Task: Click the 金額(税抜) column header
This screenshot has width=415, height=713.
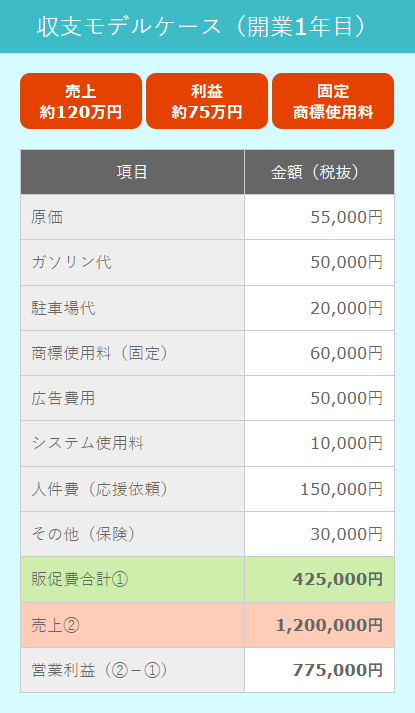Action: click(320, 172)
